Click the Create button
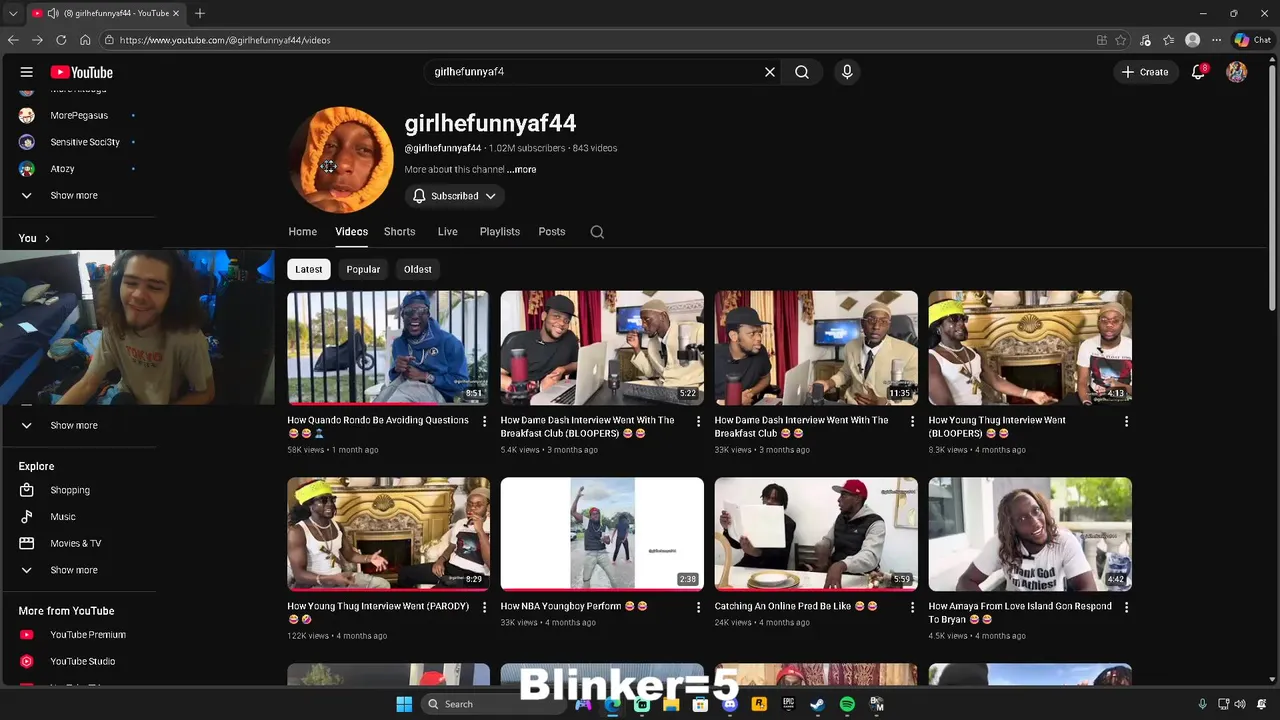This screenshot has height=720, width=1280. click(1145, 72)
